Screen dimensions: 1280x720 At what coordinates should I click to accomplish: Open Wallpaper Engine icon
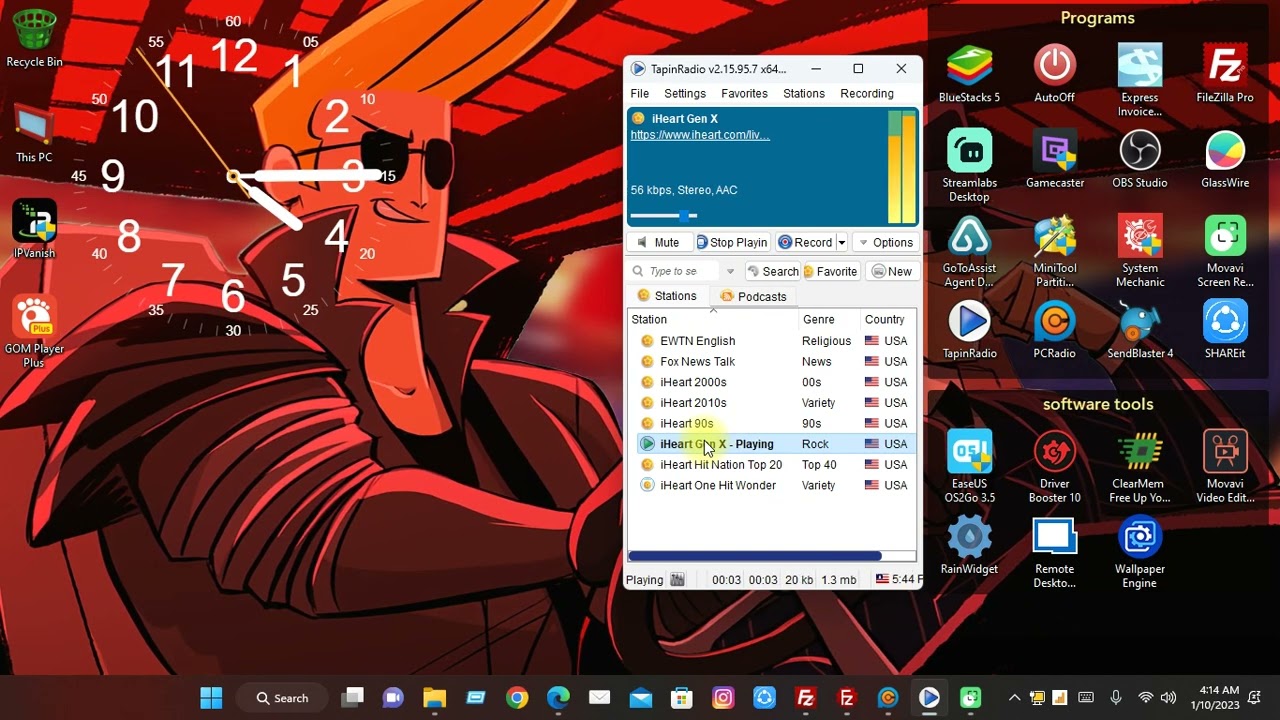coord(1140,553)
